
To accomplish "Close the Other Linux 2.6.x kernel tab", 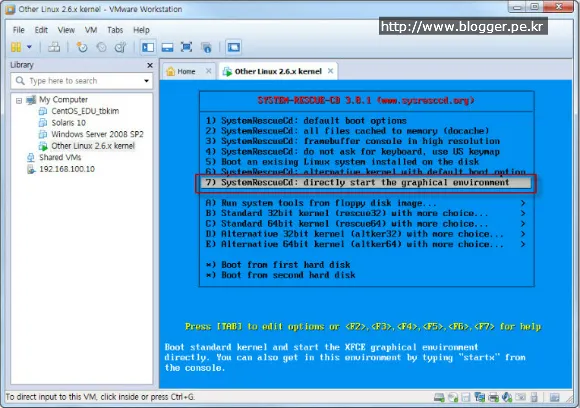I will [331, 71].
